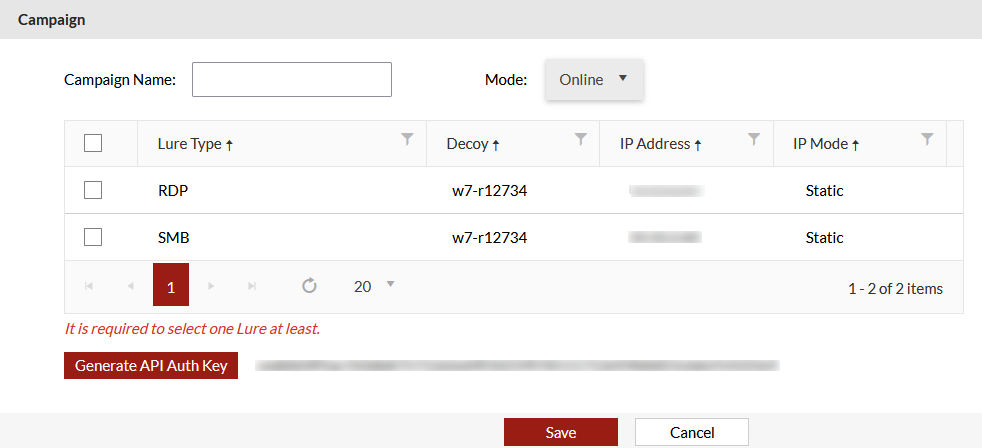The image size is (982, 448).
Task: Open the Lure Type column filter
Action: pyautogui.click(x=407, y=140)
